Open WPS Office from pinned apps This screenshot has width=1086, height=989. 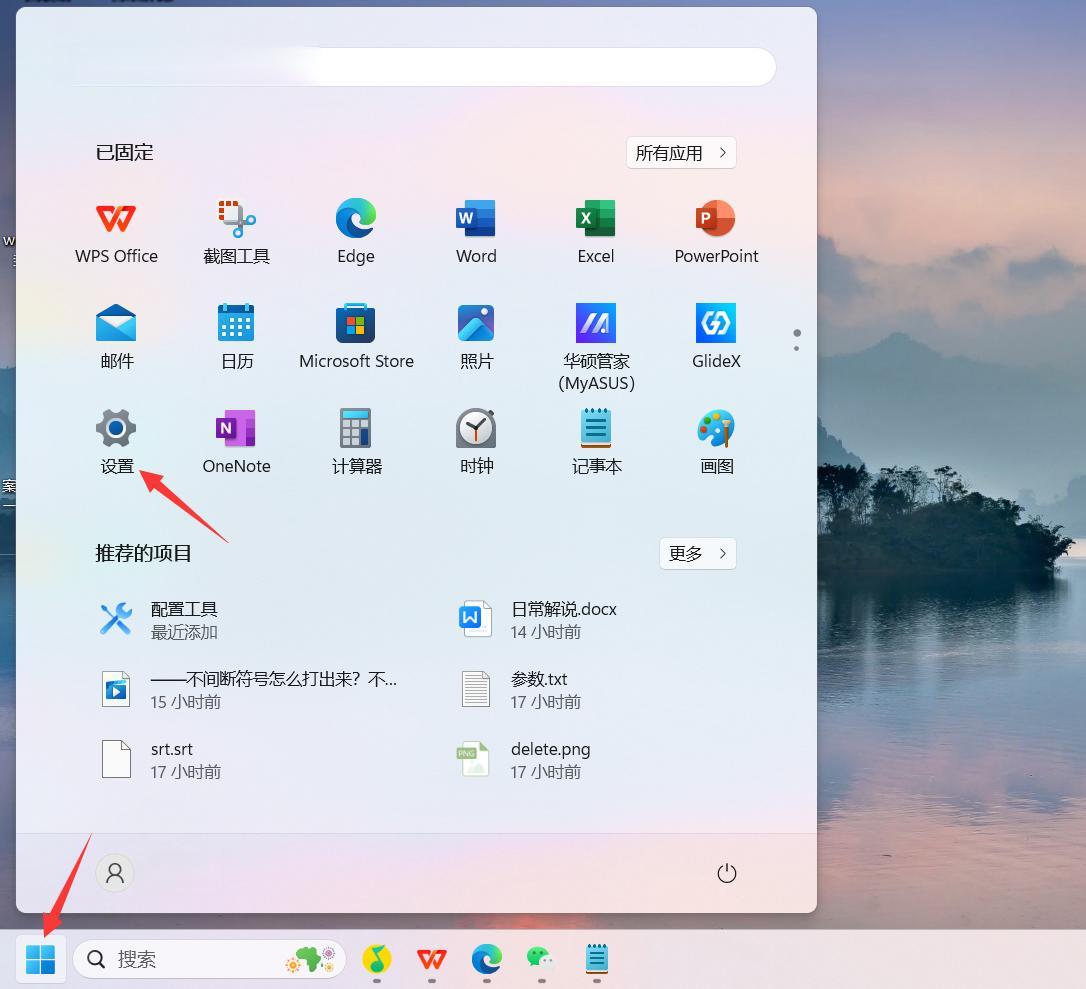click(116, 232)
